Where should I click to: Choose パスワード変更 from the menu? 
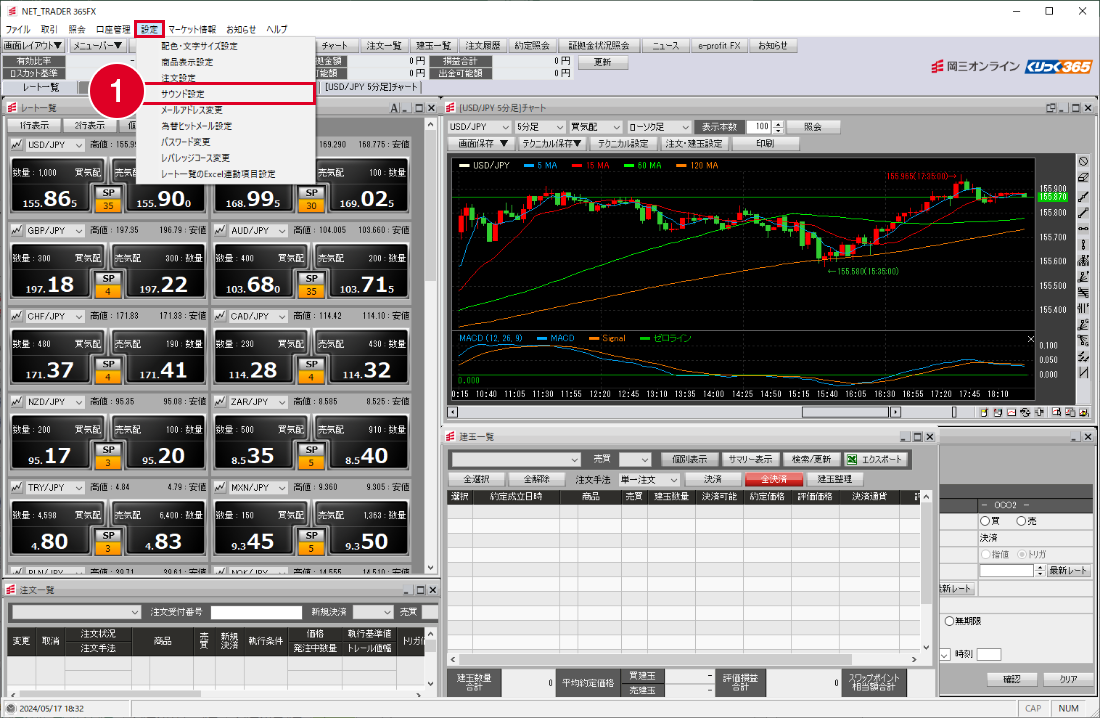185,142
